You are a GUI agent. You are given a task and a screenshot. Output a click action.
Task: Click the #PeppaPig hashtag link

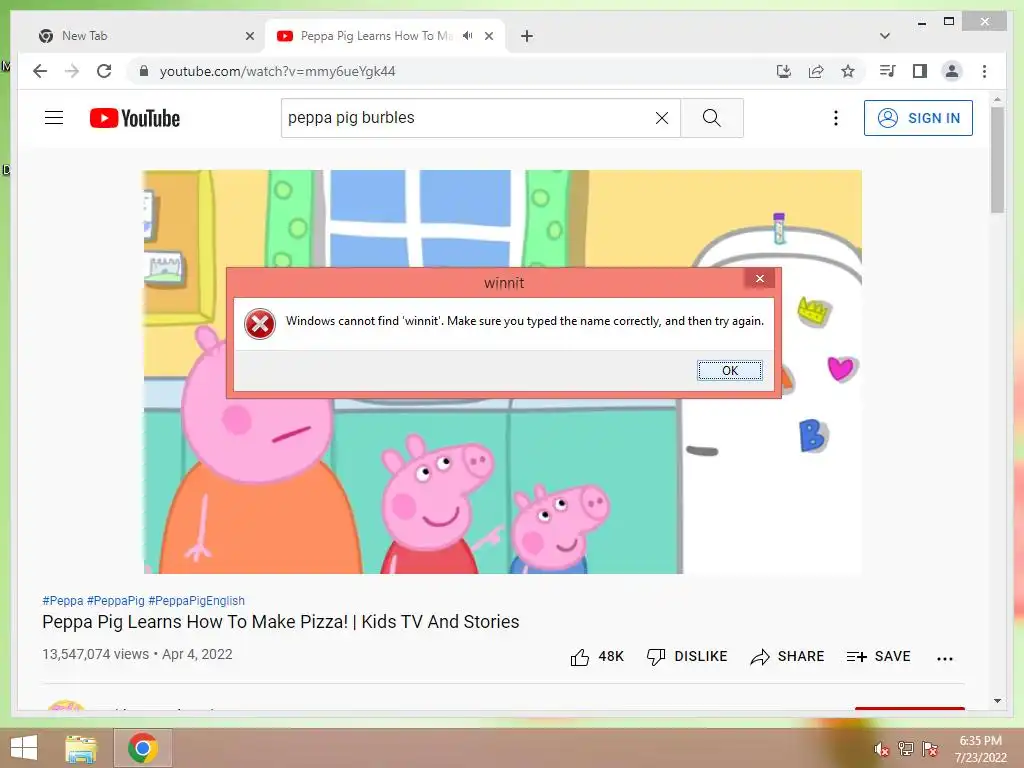(116, 601)
